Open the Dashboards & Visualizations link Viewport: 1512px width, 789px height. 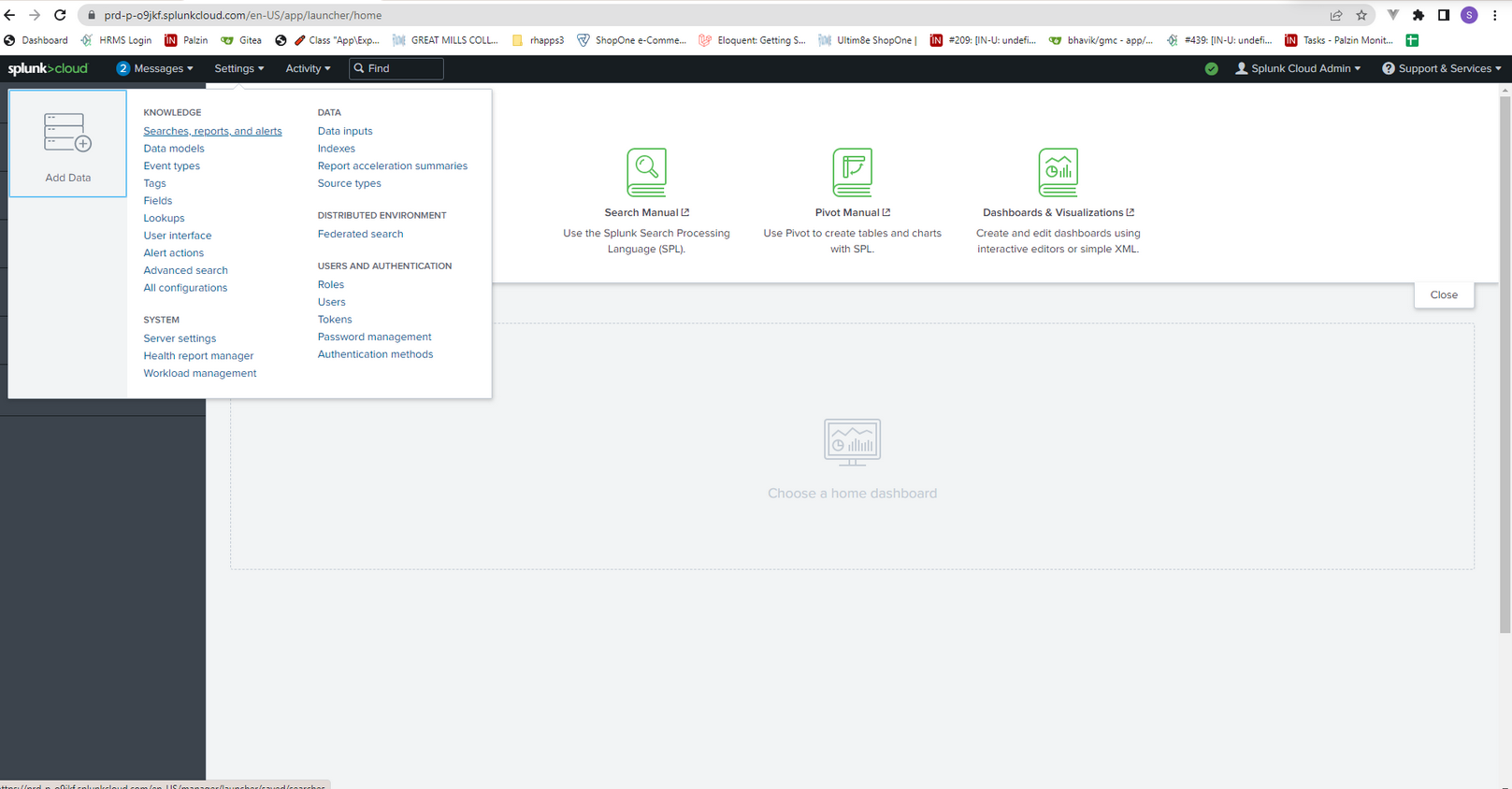click(1058, 212)
